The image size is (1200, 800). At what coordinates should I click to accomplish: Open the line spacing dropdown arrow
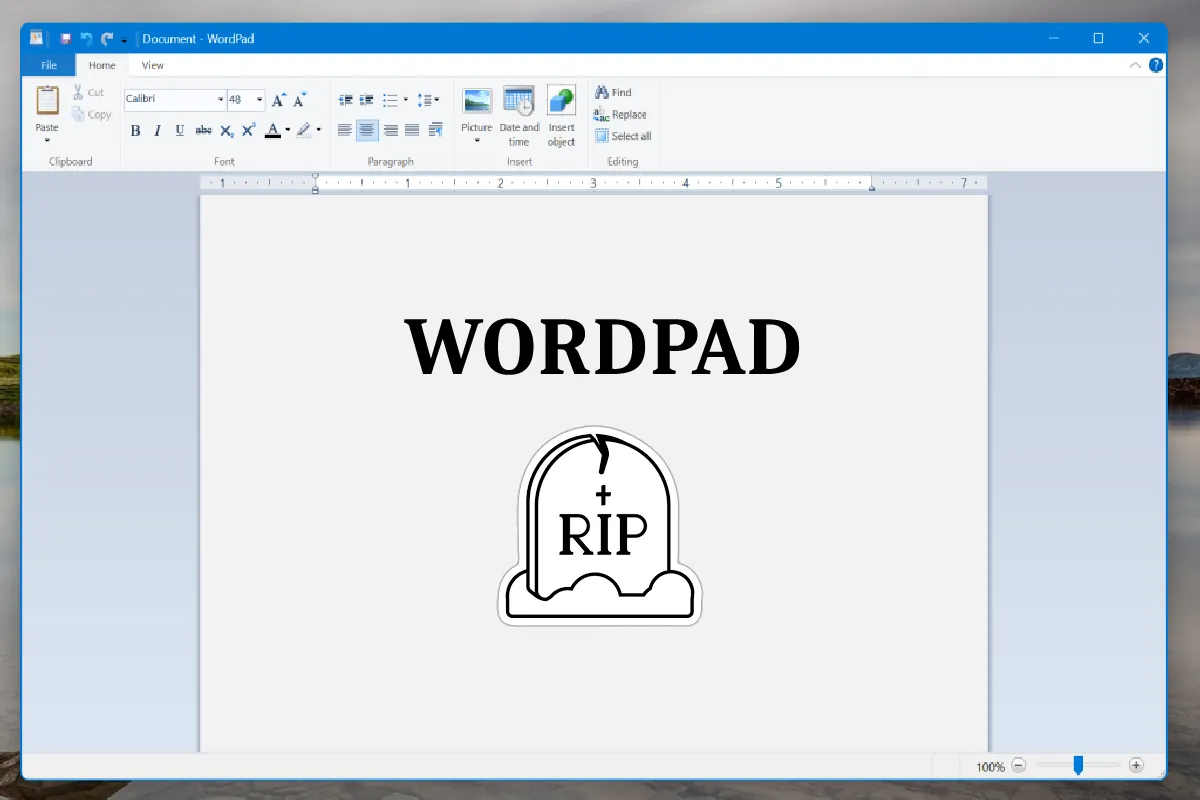tap(437, 100)
